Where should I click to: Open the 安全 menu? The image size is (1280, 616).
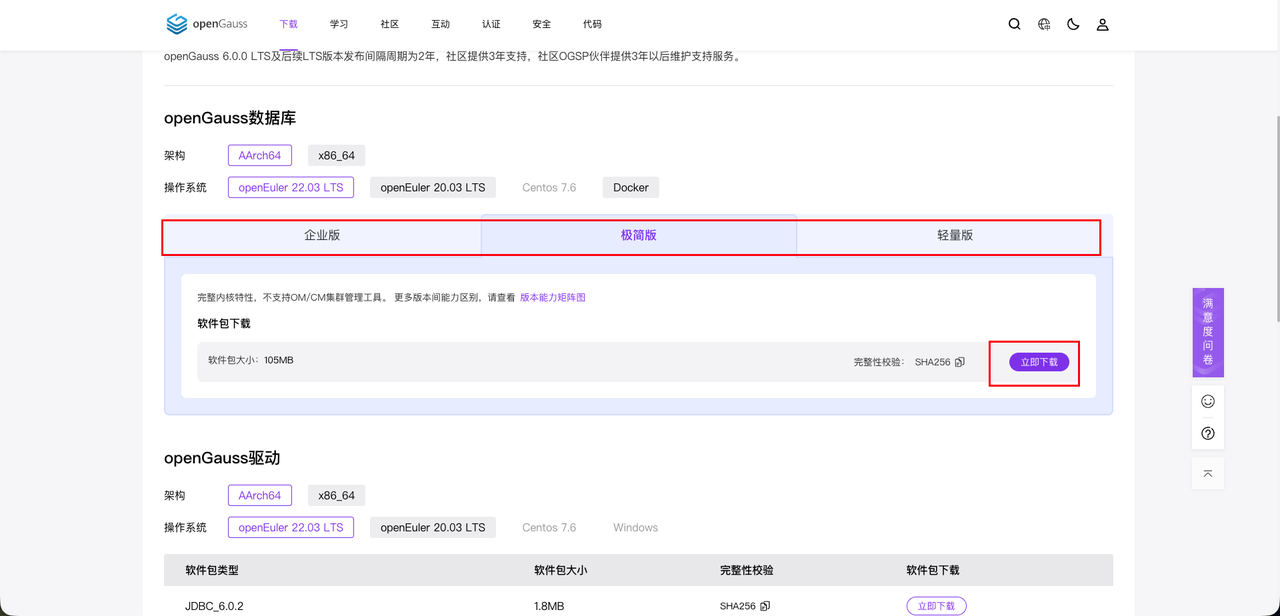click(542, 24)
